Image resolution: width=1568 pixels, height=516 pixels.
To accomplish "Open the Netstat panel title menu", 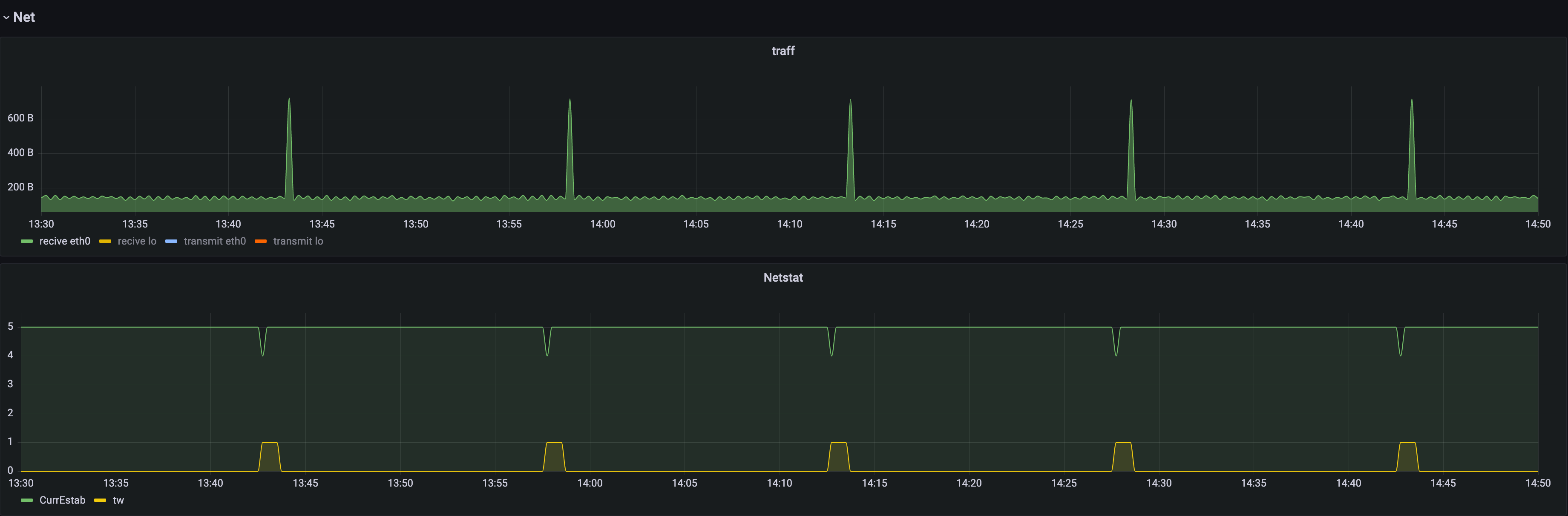I will [x=783, y=277].
